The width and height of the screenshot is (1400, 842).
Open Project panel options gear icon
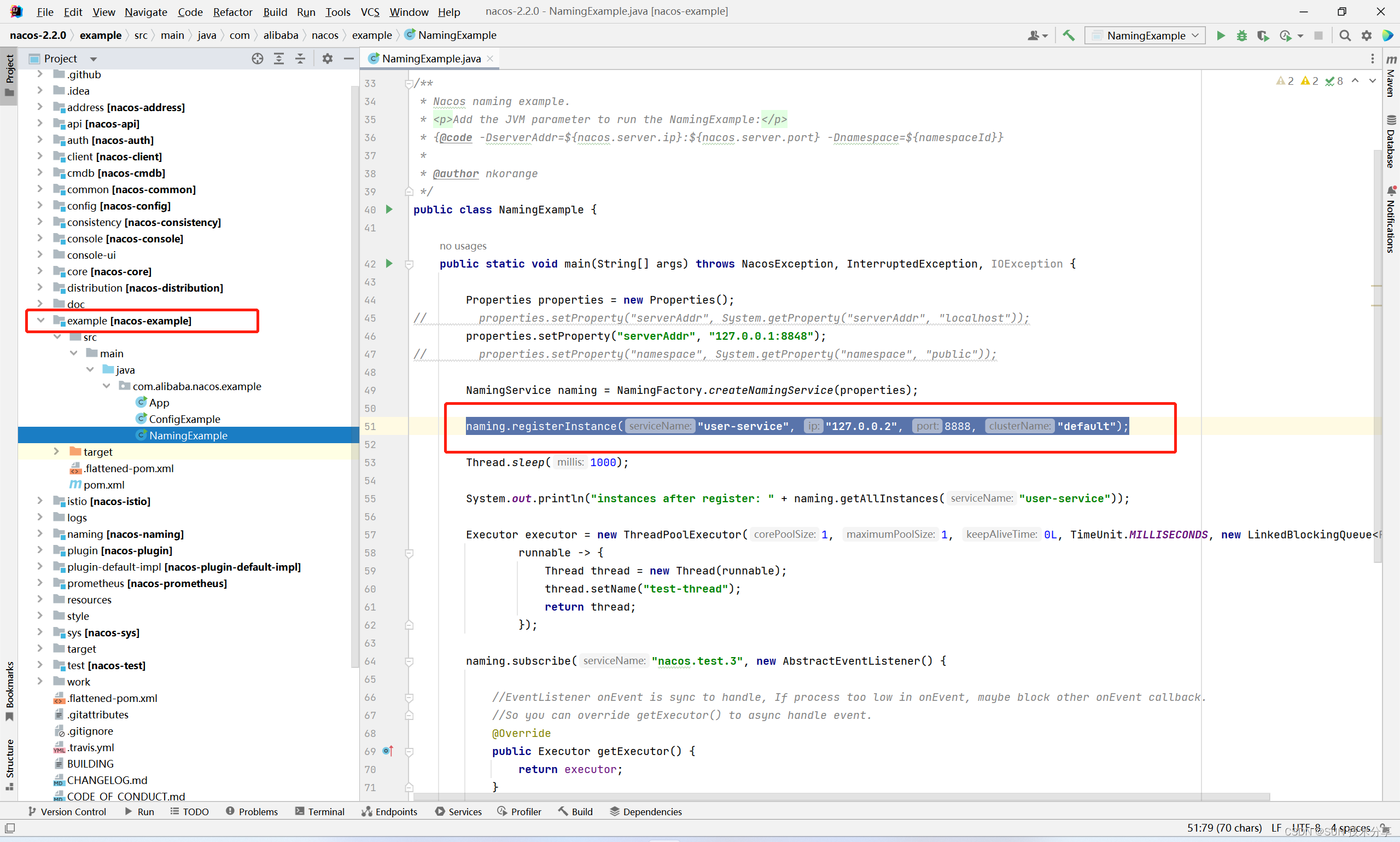pos(327,59)
